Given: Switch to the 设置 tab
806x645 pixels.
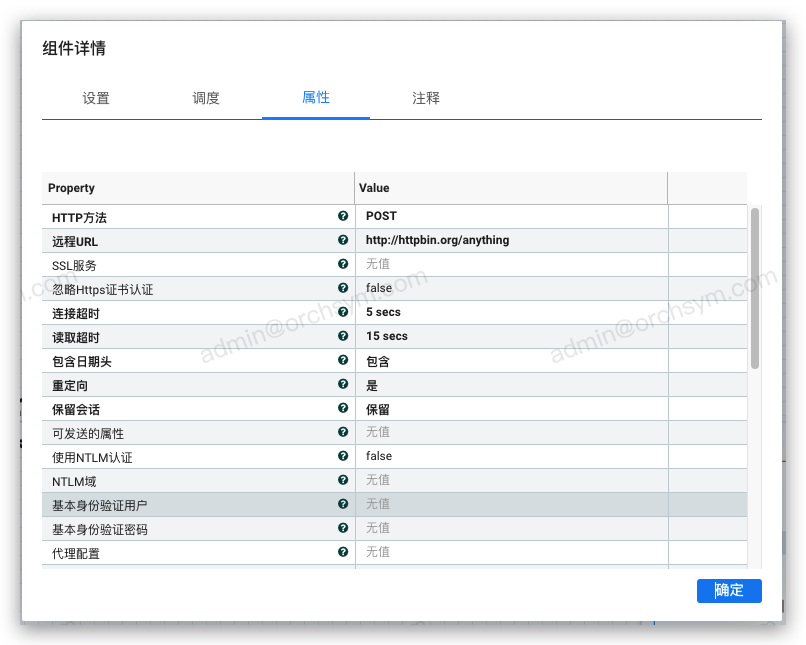Looking at the screenshot, I should click(x=96, y=98).
